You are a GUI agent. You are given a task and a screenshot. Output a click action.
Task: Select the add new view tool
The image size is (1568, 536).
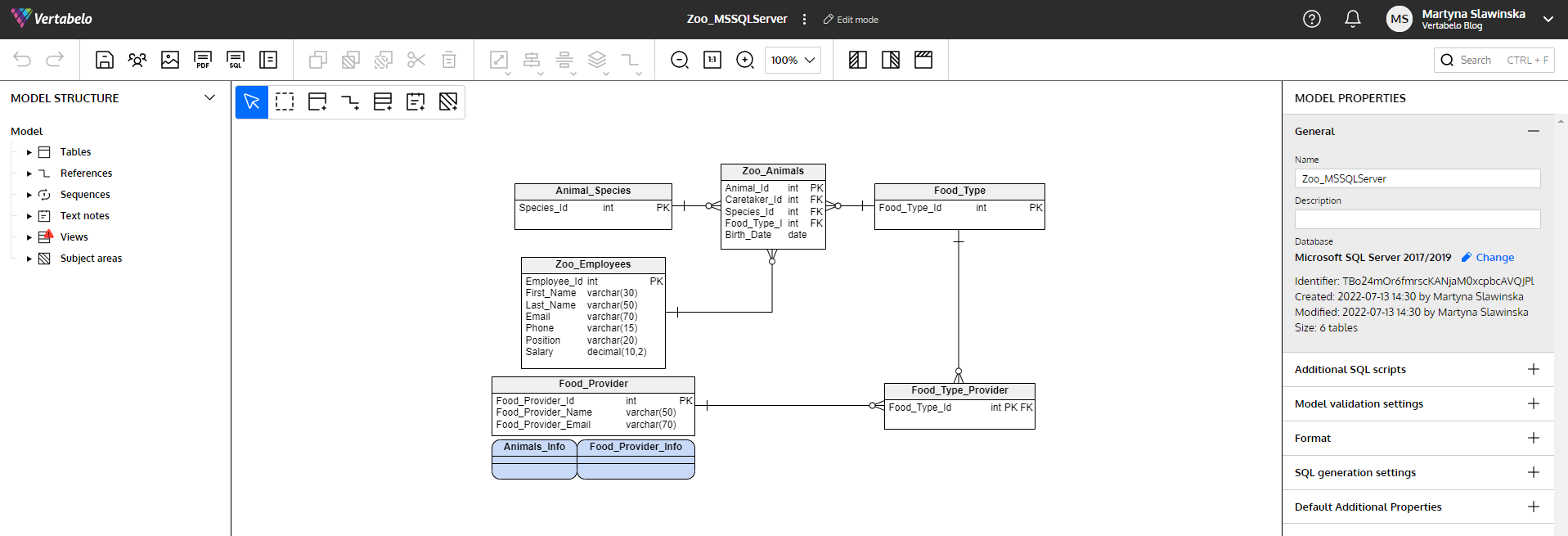[x=383, y=101]
